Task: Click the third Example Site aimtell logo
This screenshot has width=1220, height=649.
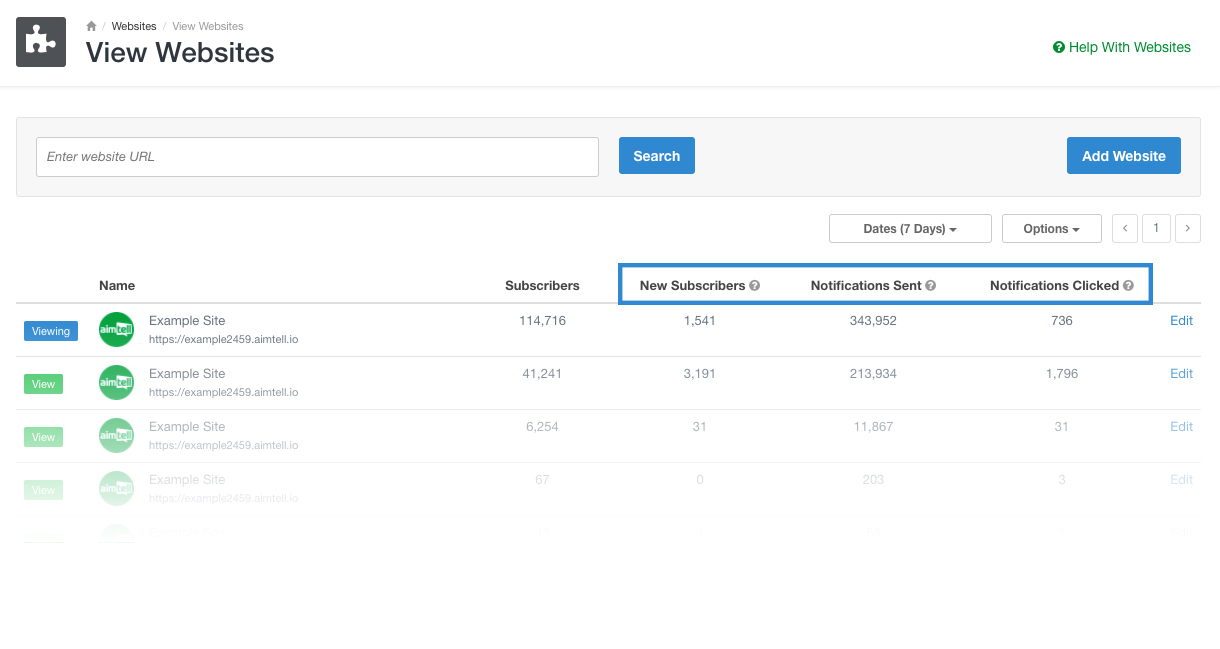Action: 116,436
